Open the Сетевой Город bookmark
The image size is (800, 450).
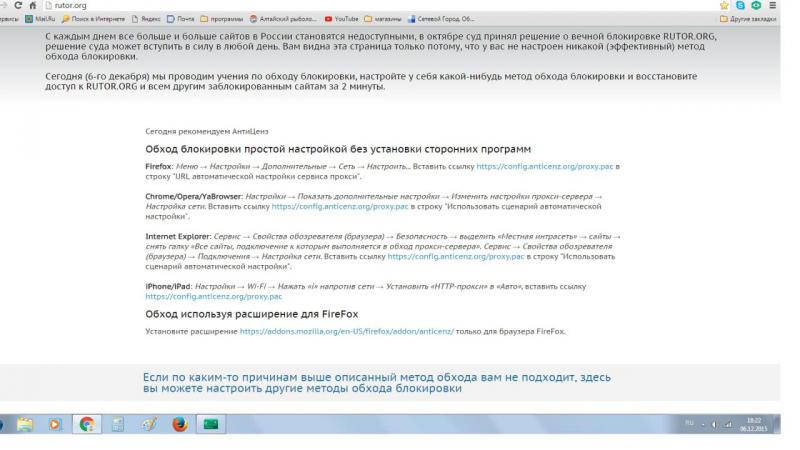[x=441, y=19]
